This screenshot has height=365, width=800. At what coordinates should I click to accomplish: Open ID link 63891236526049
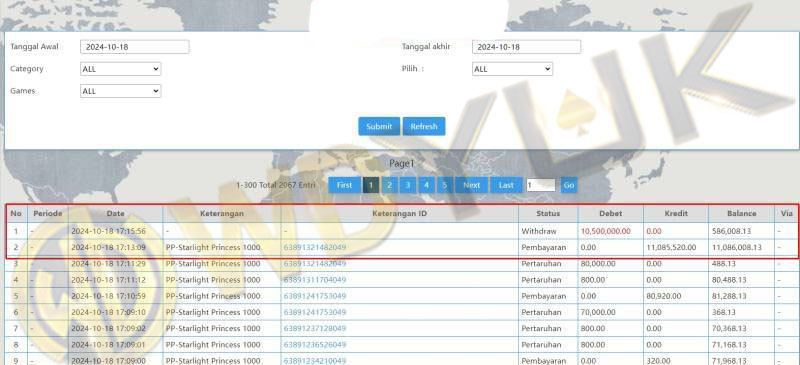315,345
